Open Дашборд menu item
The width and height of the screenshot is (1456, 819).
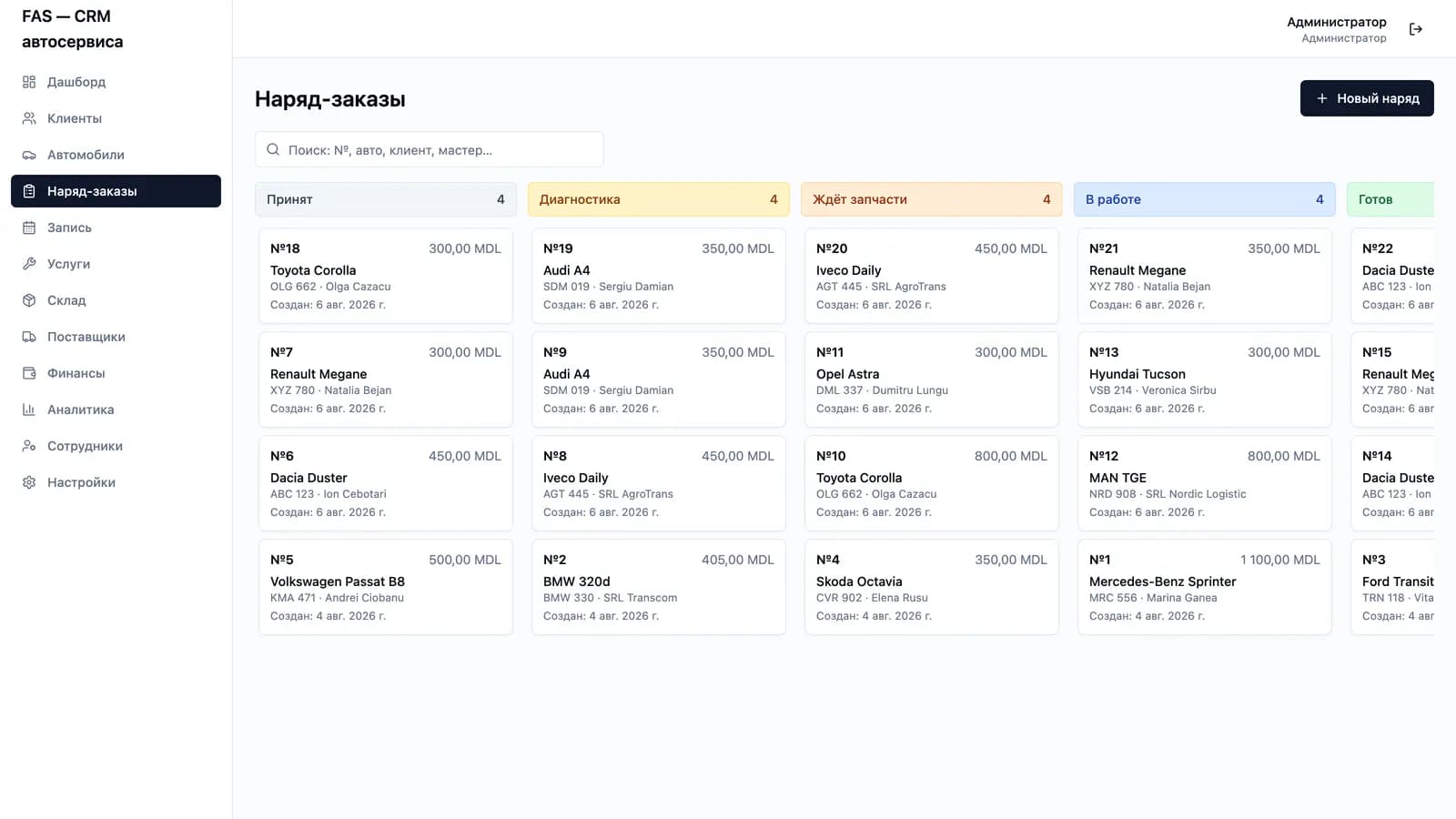(116, 82)
